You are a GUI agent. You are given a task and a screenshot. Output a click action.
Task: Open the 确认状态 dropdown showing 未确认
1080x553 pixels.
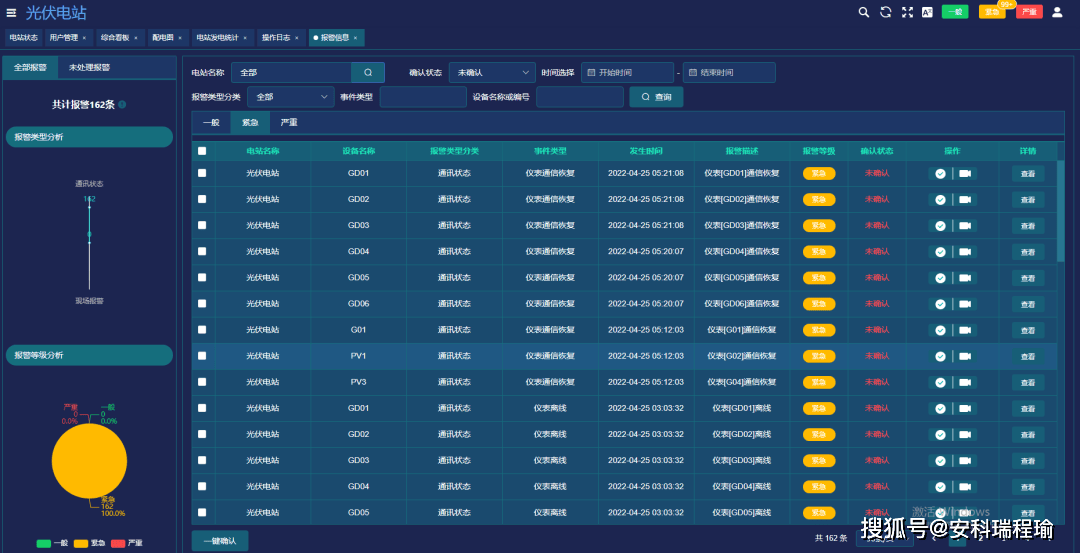click(492, 72)
